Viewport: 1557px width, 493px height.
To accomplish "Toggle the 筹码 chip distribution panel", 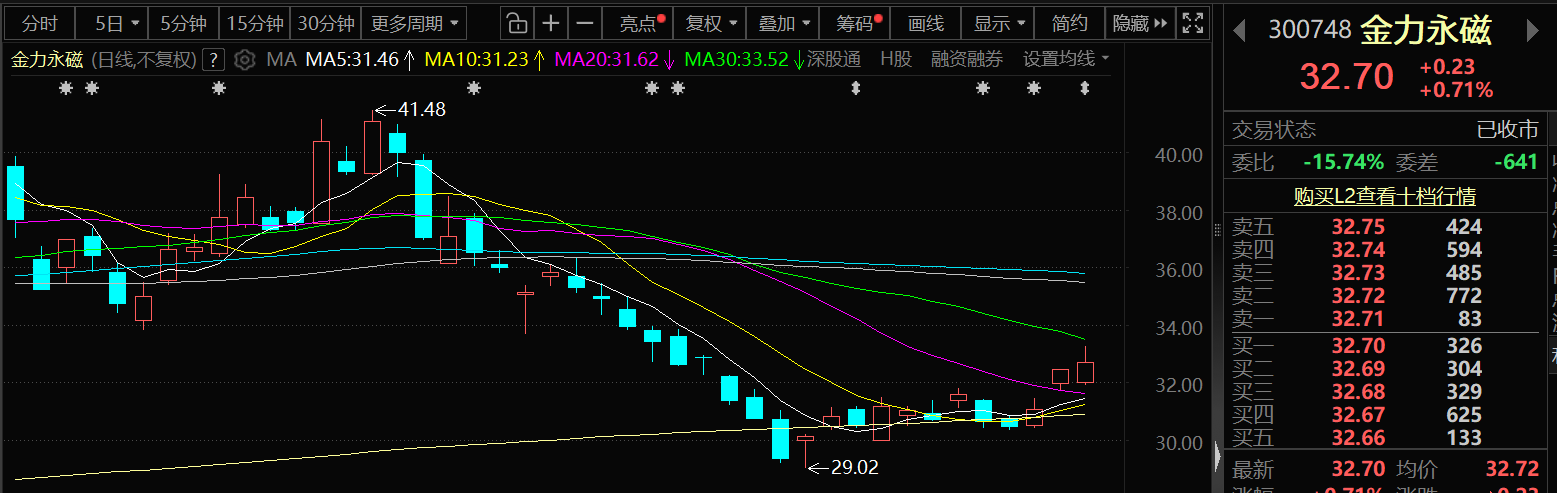I will [x=859, y=23].
